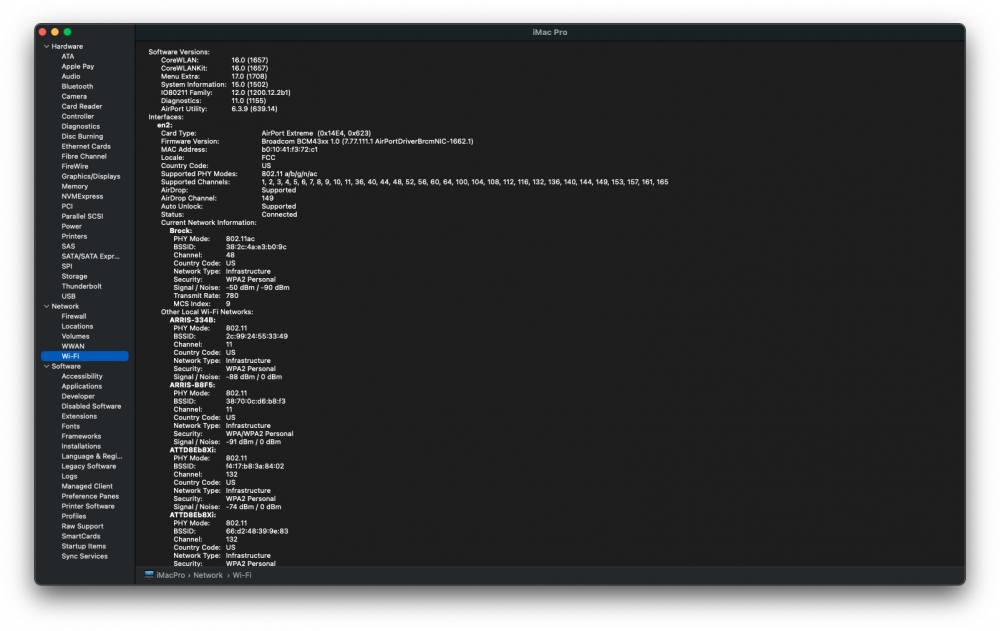The width and height of the screenshot is (1000, 631).
Task: Select Locations under Network
Action: [x=77, y=326]
